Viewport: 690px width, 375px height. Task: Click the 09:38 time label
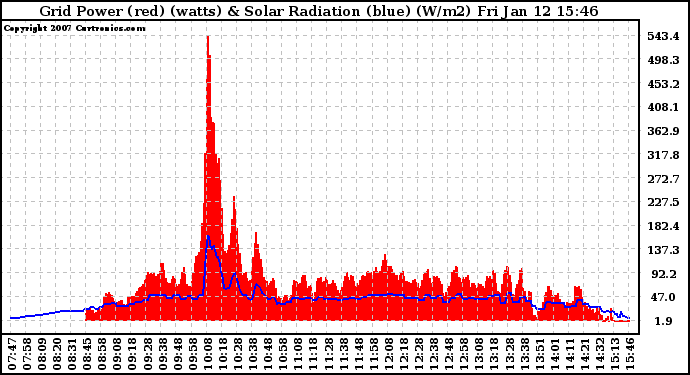pyautogui.click(x=162, y=354)
